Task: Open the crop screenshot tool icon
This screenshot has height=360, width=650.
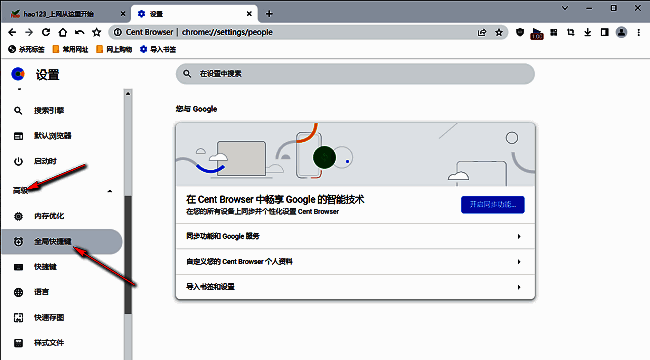Action: click(571, 32)
